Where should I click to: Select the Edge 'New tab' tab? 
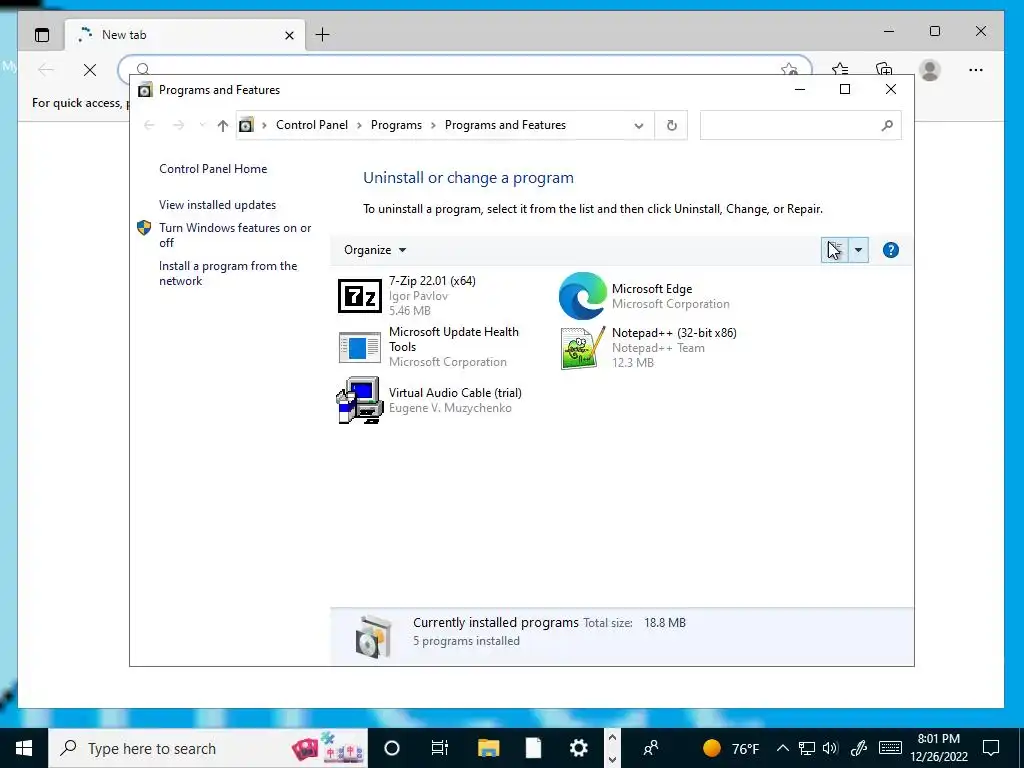coord(183,35)
